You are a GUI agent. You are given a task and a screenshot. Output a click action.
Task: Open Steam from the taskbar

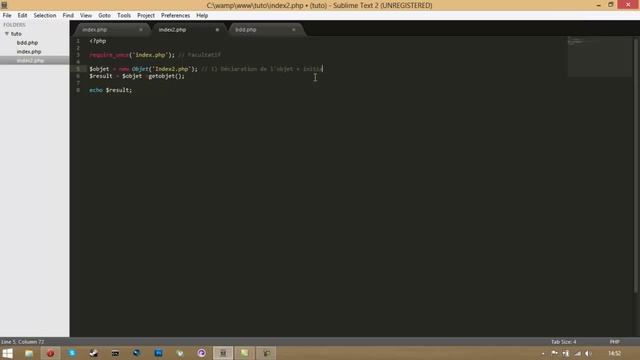click(x=93, y=353)
